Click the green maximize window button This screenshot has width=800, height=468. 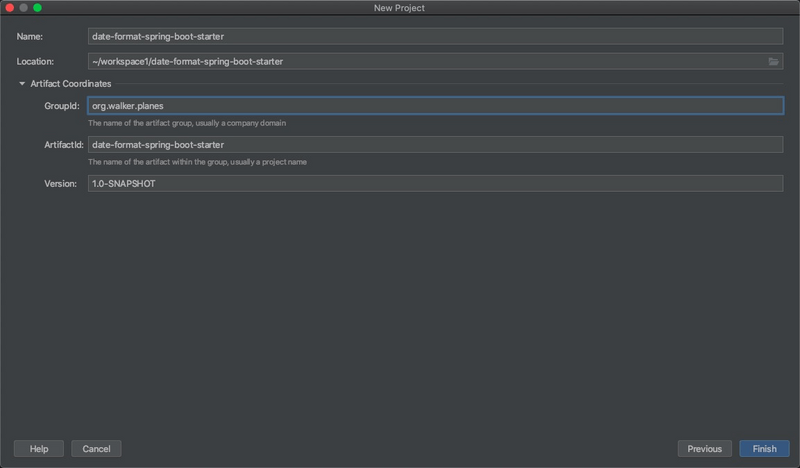point(37,8)
